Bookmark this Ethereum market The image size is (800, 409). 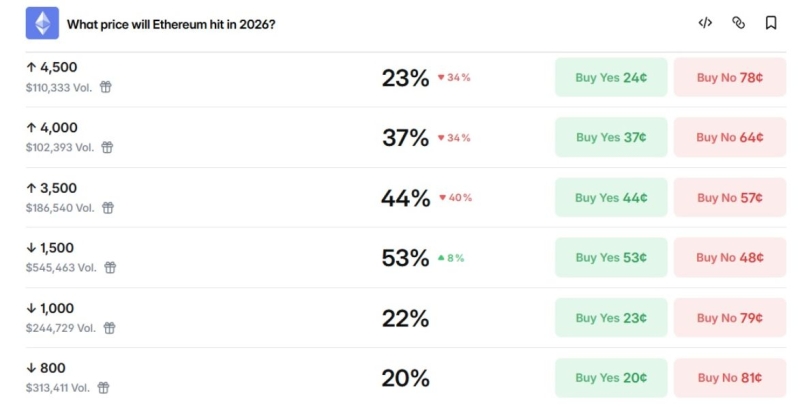(x=771, y=23)
